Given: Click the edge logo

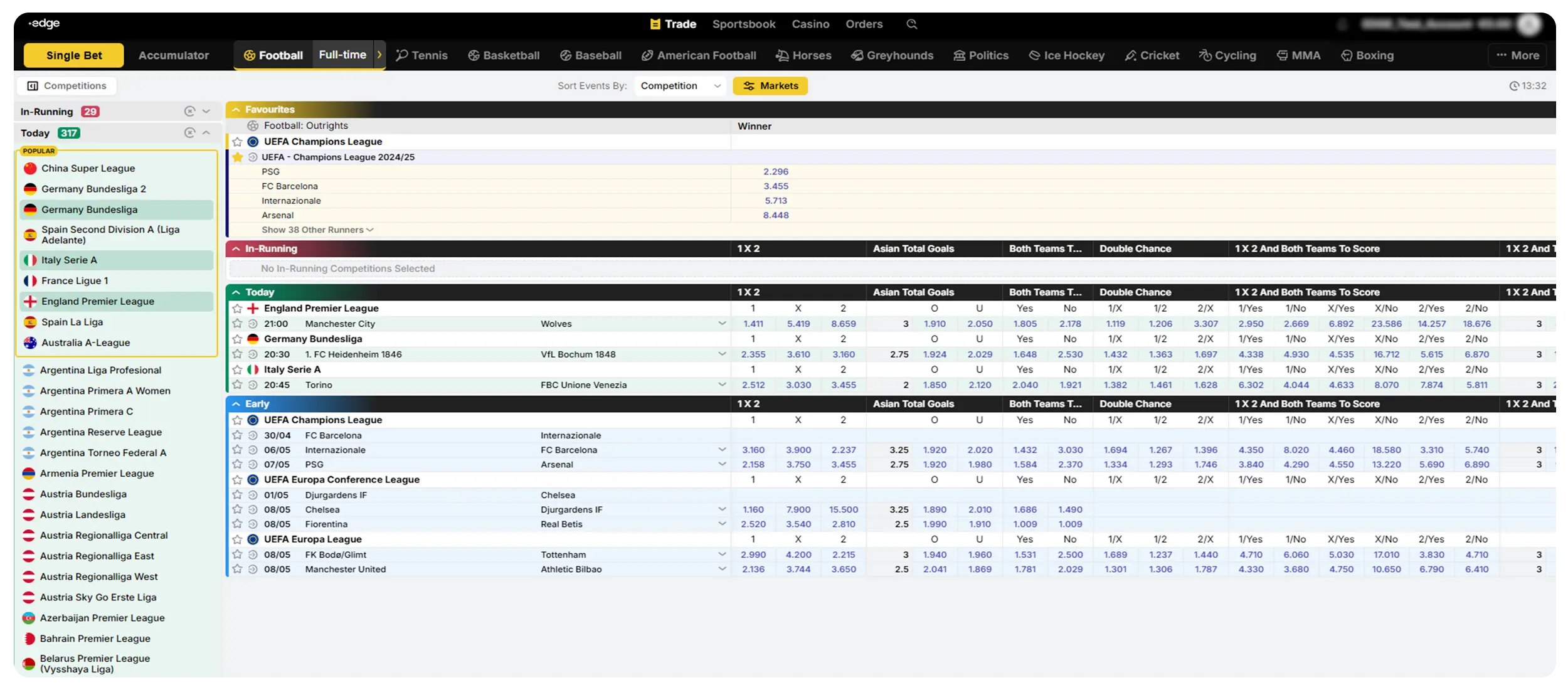Looking at the screenshot, I should click(x=44, y=23).
